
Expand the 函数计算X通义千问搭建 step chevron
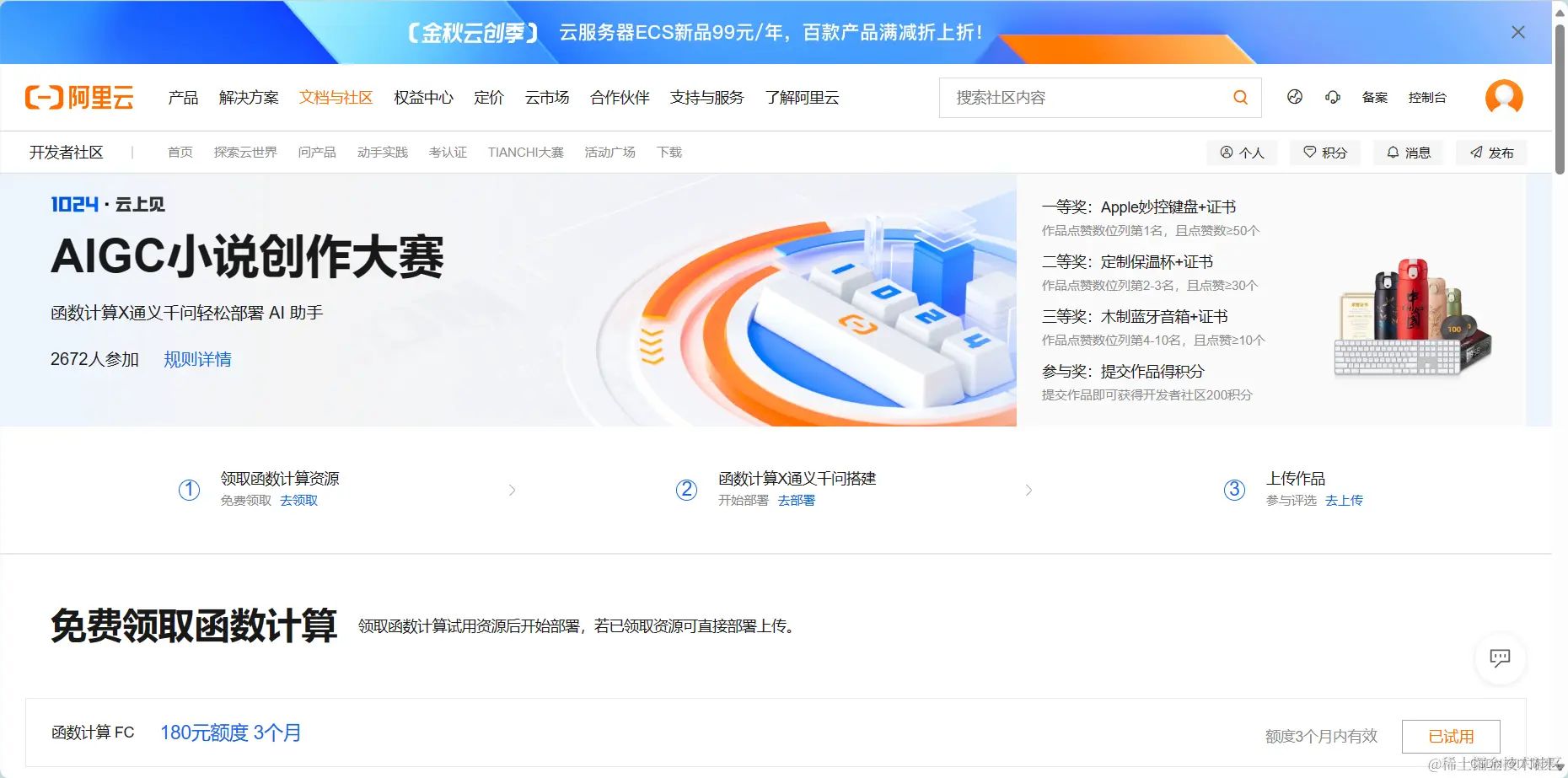tap(1028, 490)
